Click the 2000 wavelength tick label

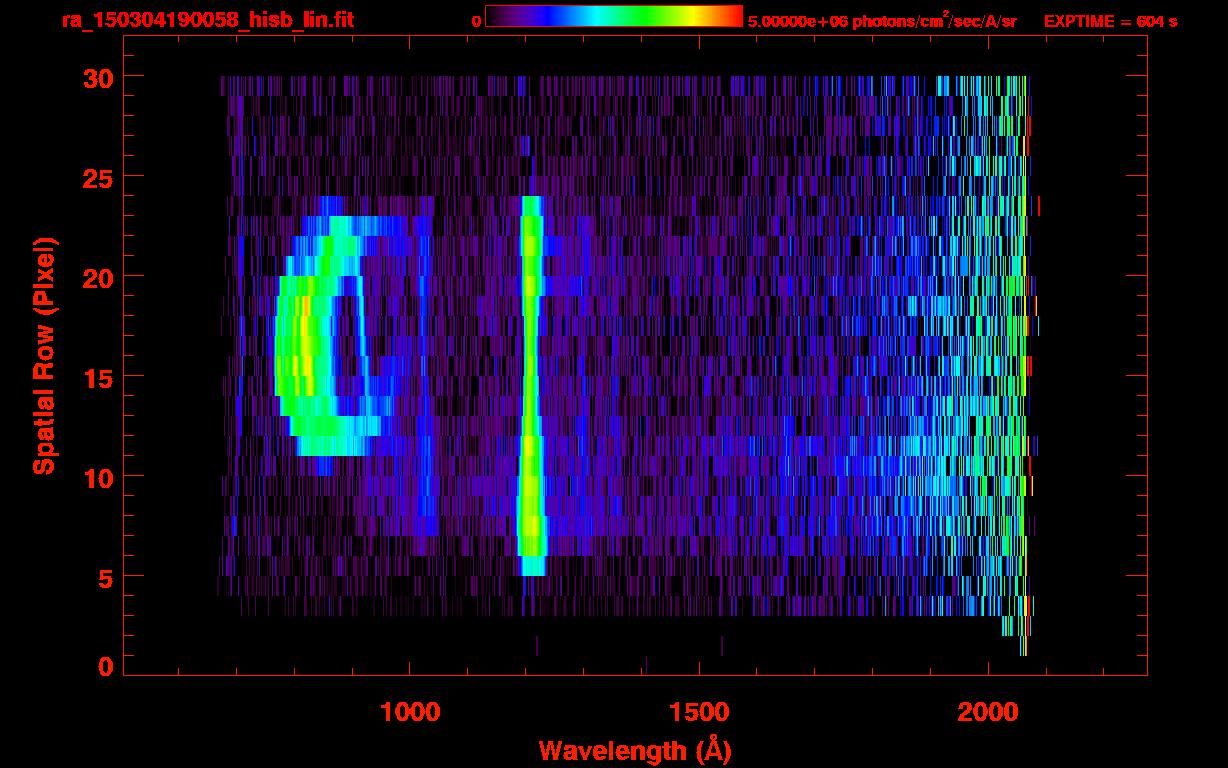988,712
